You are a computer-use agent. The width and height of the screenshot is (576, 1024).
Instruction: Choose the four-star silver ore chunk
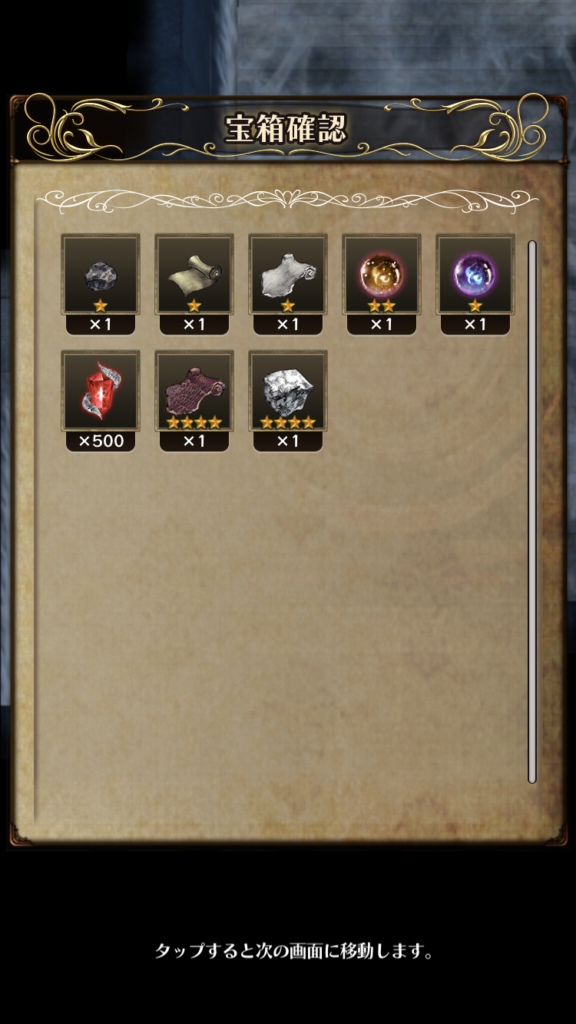click(288, 391)
